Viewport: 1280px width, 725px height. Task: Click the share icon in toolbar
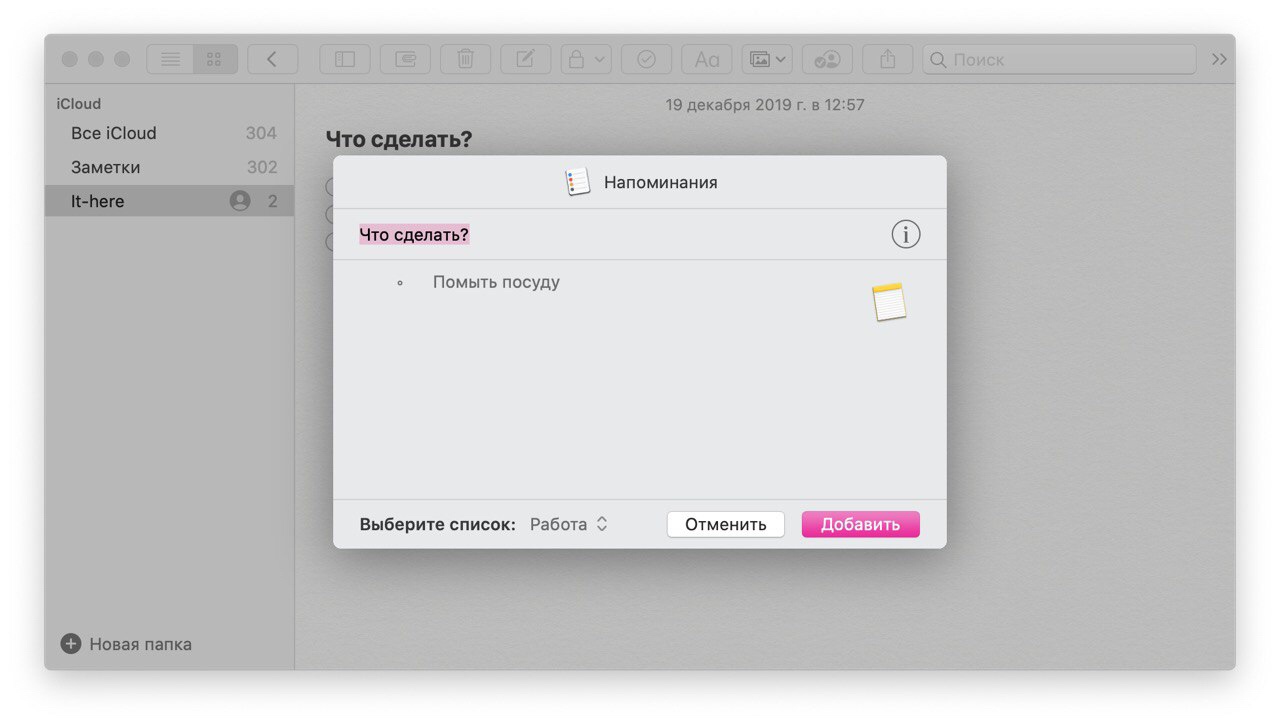click(888, 60)
